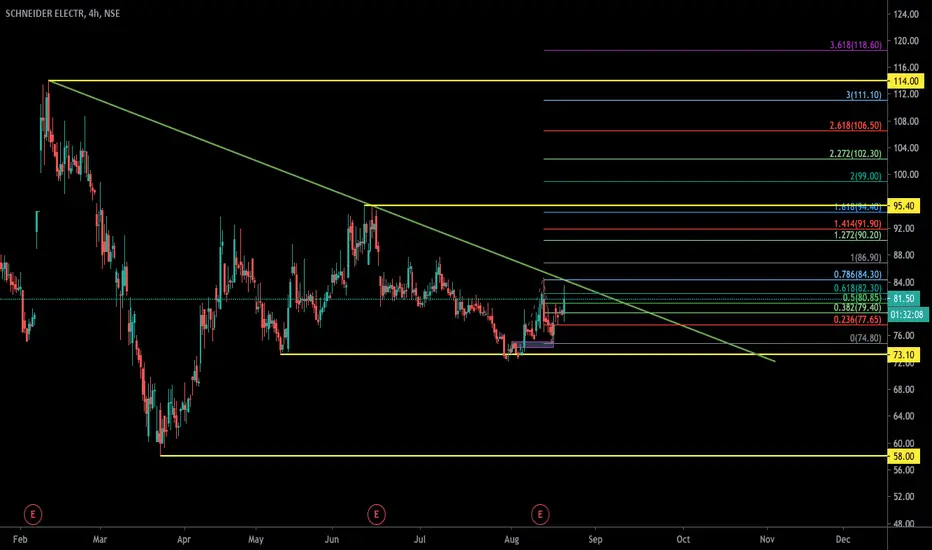Click the Dec label on time axis
Image resolution: width=932 pixels, height=550 pixels.
843,539
